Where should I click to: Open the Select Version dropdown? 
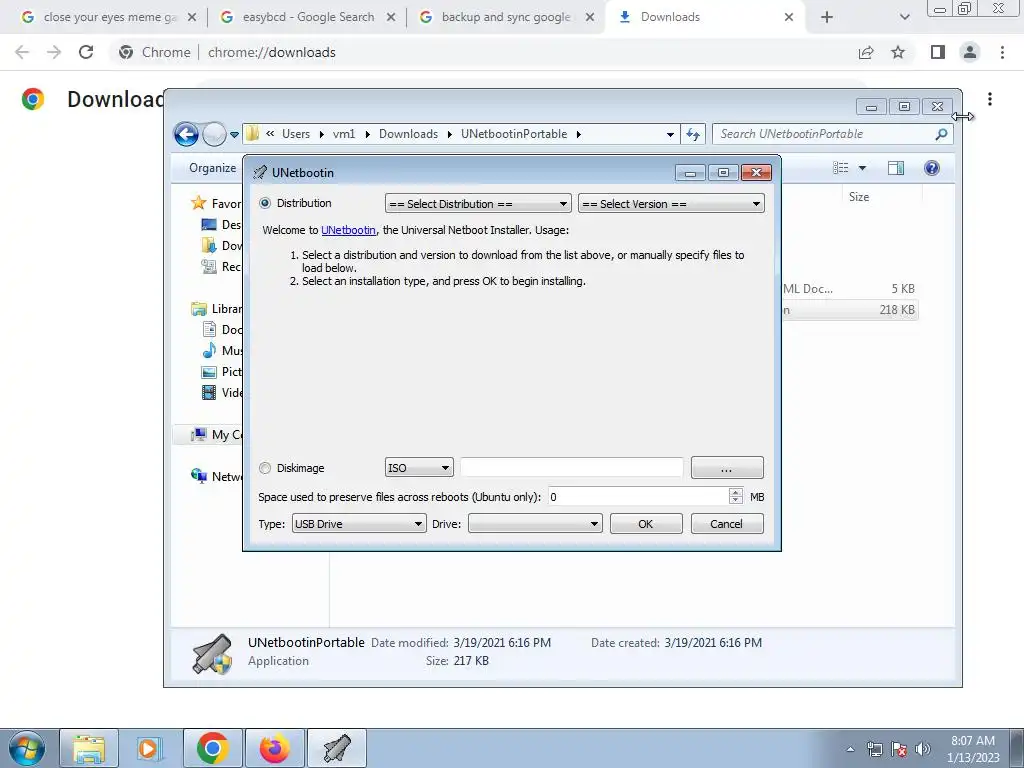pyautogui.click(x=671, y=204)
